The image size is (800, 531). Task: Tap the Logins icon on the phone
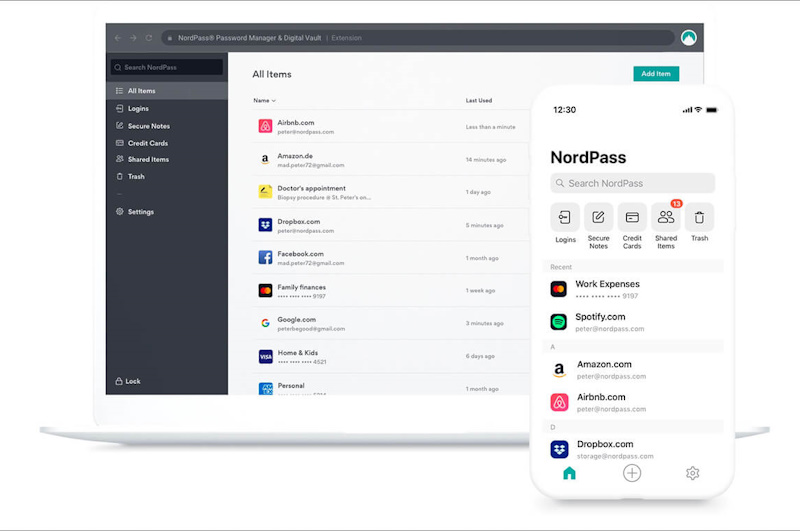tap(565, 217)
